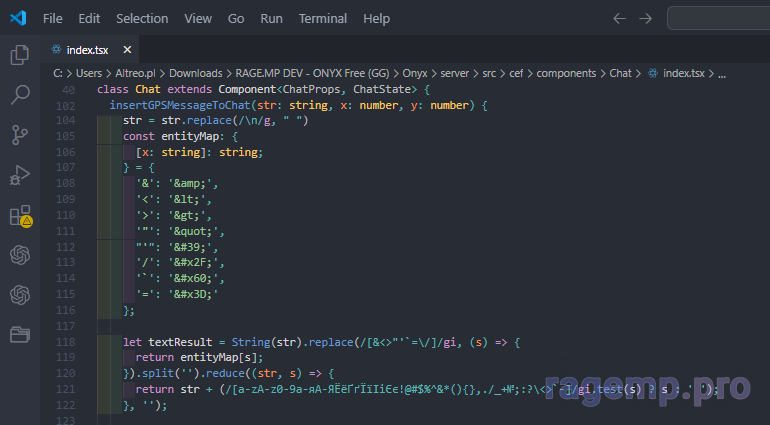Viewport: 770px width, 425px height.
Task: Expand the 'Downloads' breadcrumb
Action: click(196, 73)
